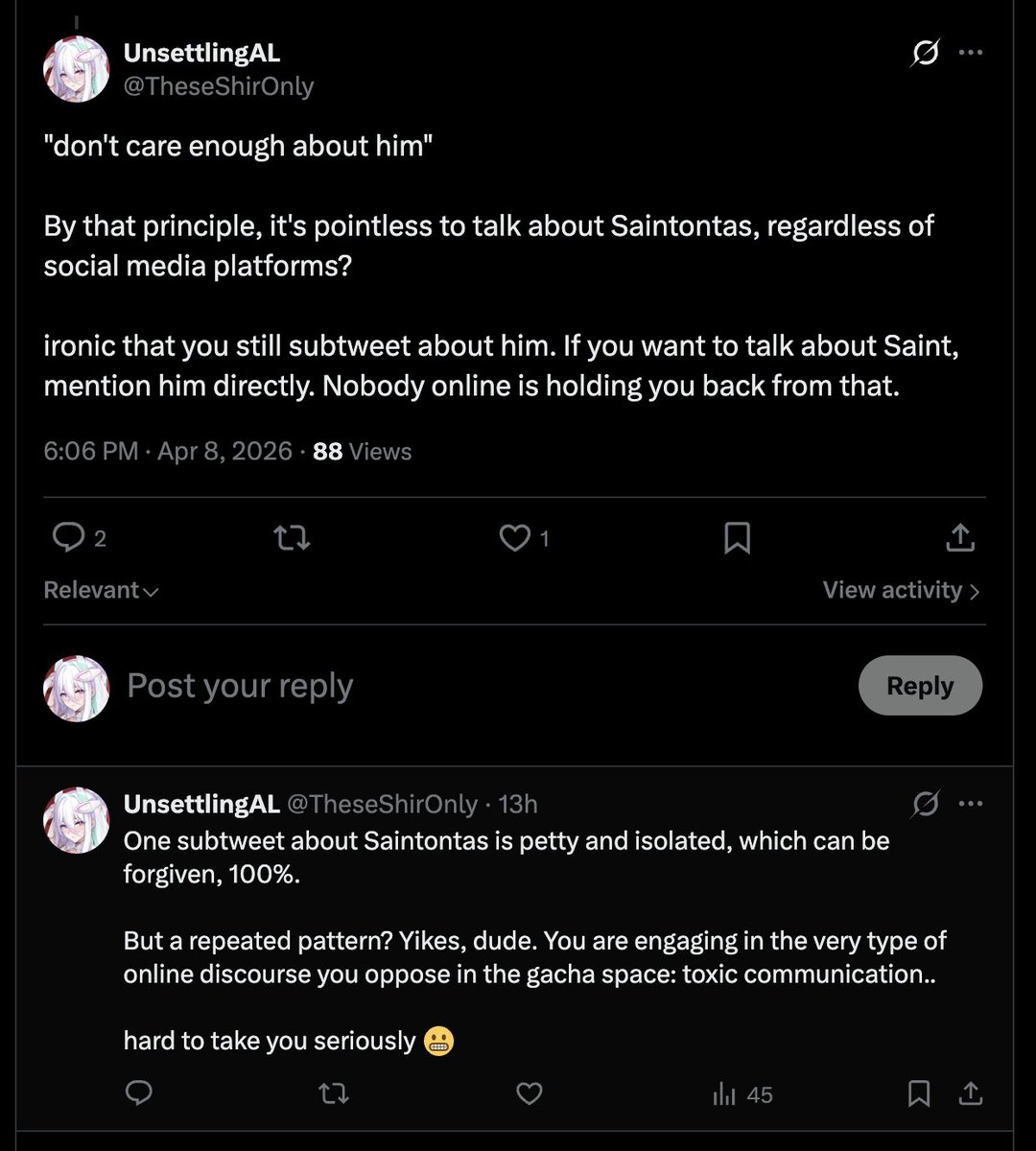The height and width of the screenshot is (1151, 1036).
Task: Like the main post with 1 like
Action: pyautogui.click(x=515, y=537)
